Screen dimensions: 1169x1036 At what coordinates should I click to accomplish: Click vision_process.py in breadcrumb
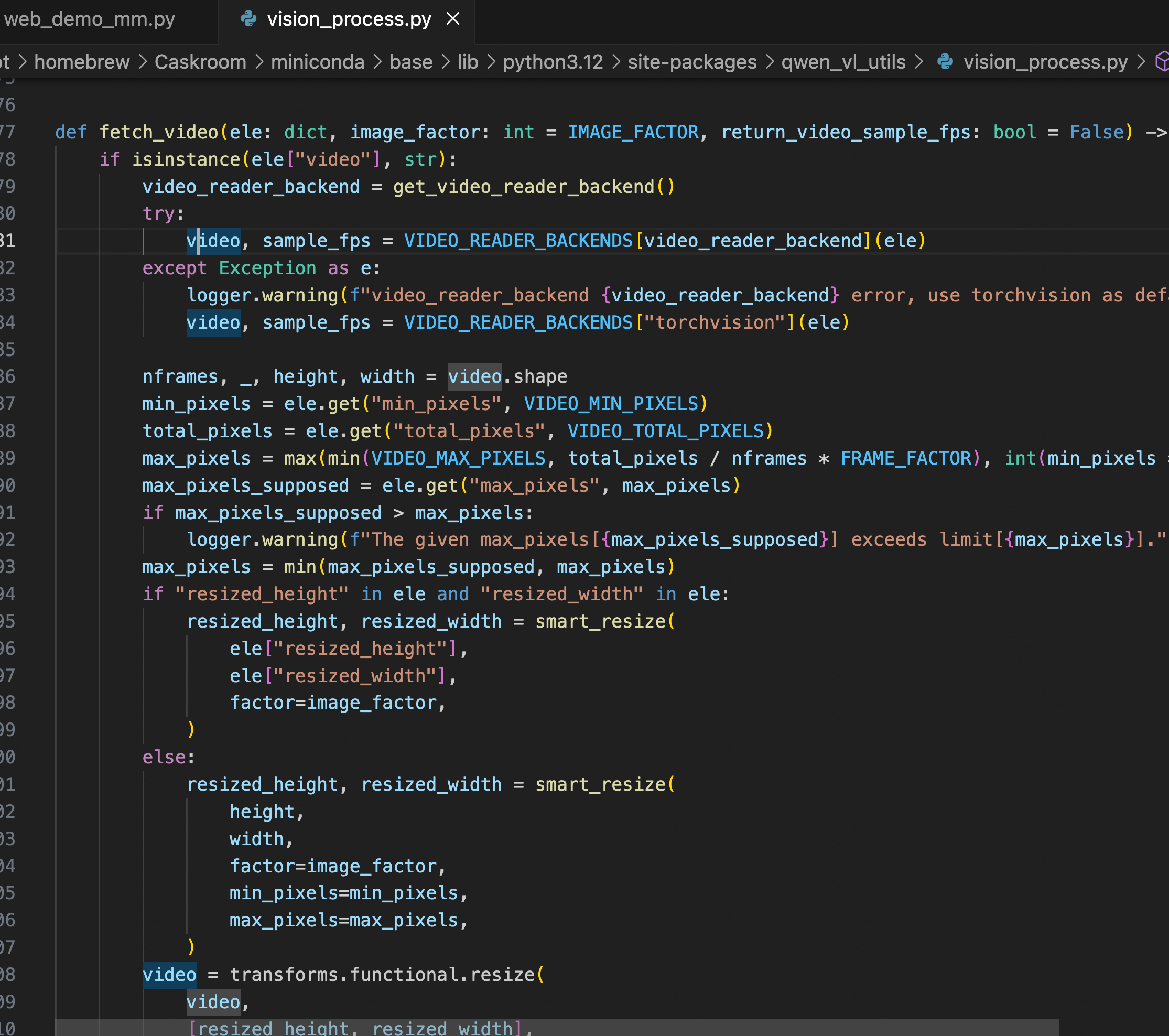pos(1045,62)
